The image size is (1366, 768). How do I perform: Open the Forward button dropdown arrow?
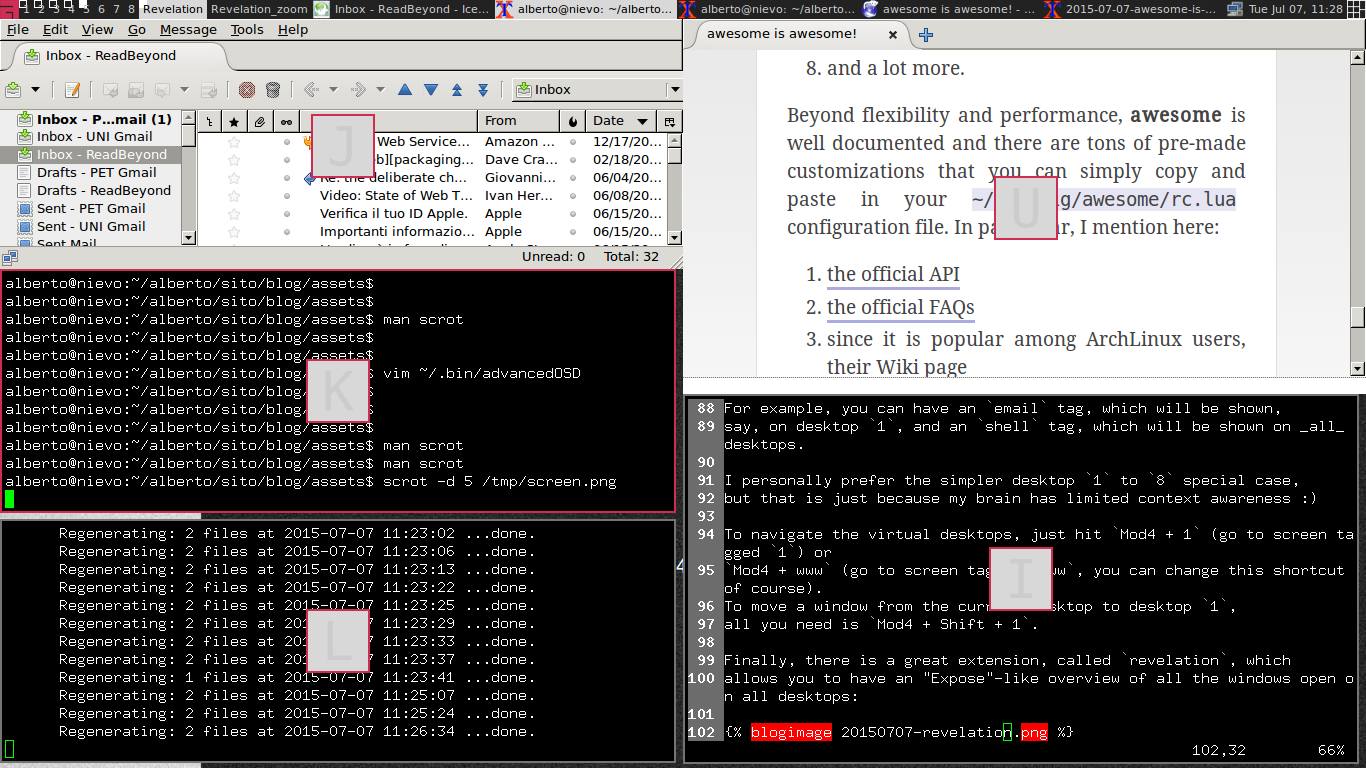pos(184,90)
